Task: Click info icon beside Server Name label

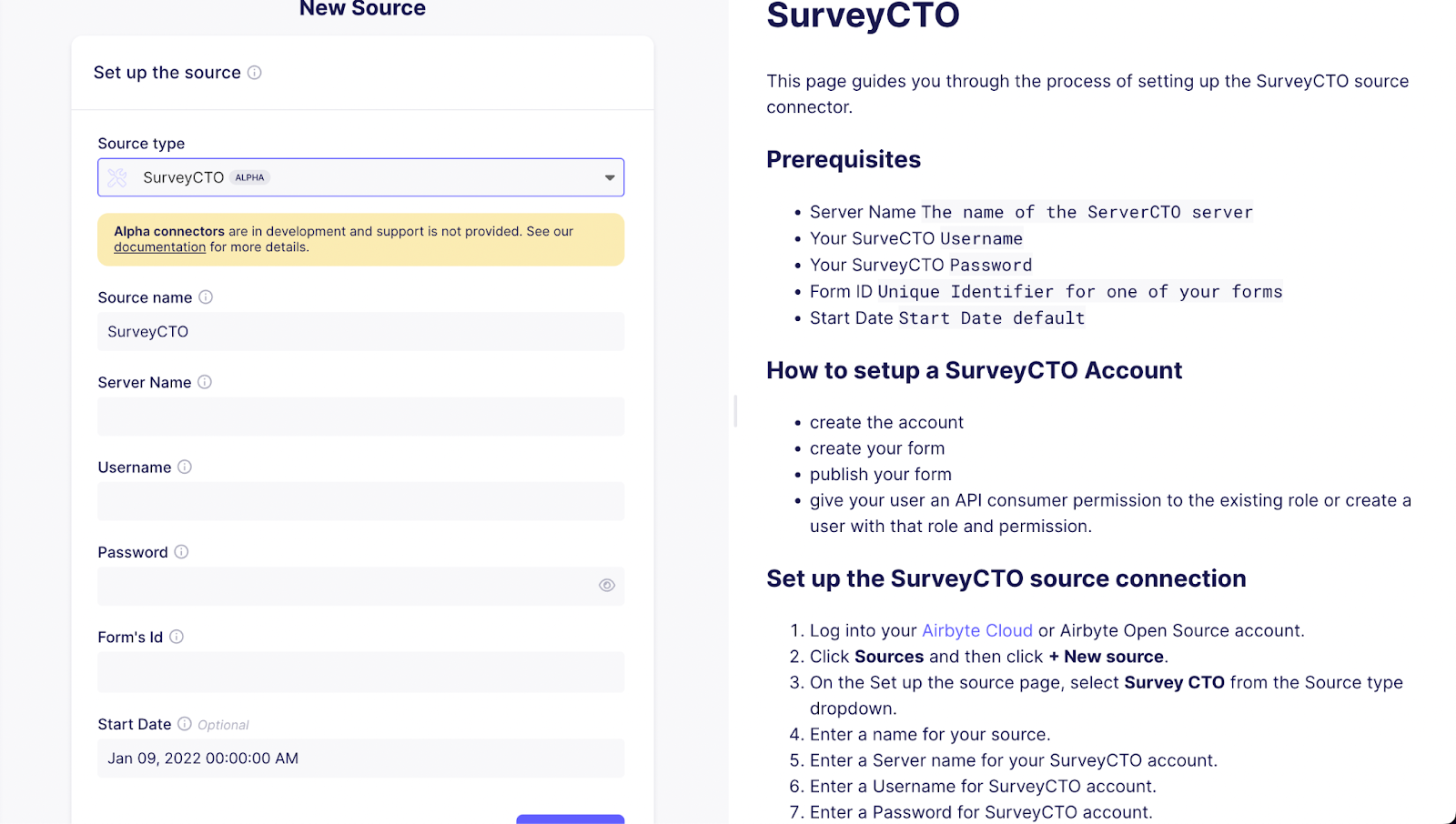Action: click(x=205, y=382)
